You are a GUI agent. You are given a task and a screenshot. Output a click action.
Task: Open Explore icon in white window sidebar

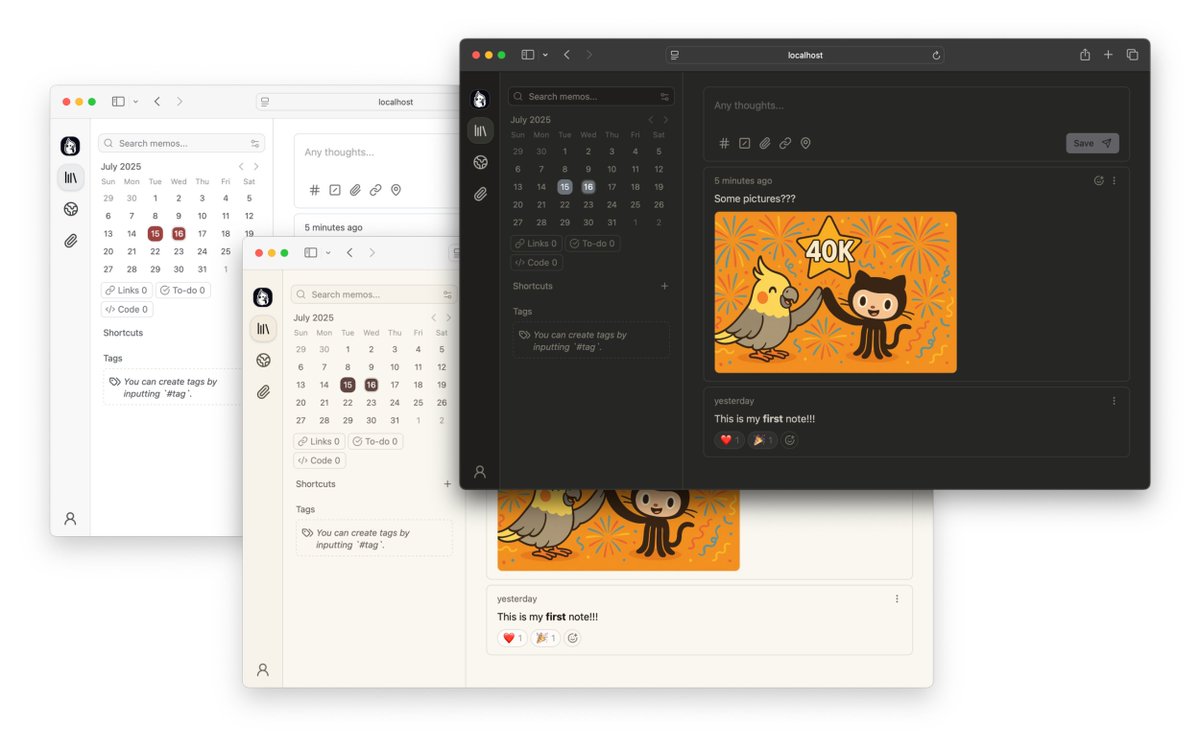click(x=71, y=209)
